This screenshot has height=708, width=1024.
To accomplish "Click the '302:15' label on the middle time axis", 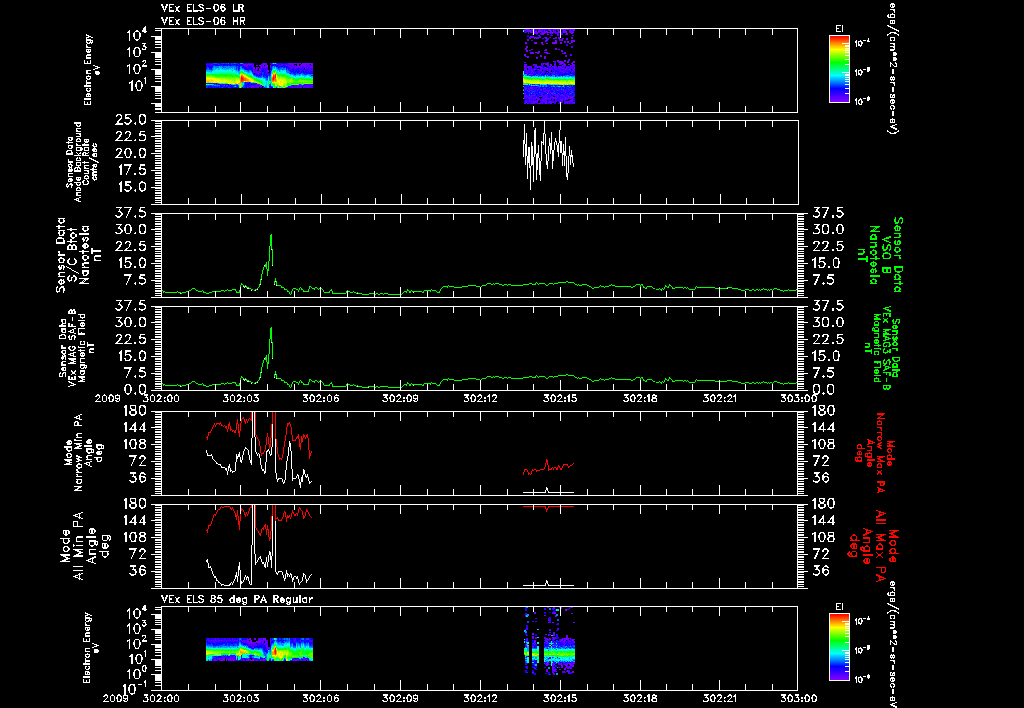I will (x=560, y=398).
